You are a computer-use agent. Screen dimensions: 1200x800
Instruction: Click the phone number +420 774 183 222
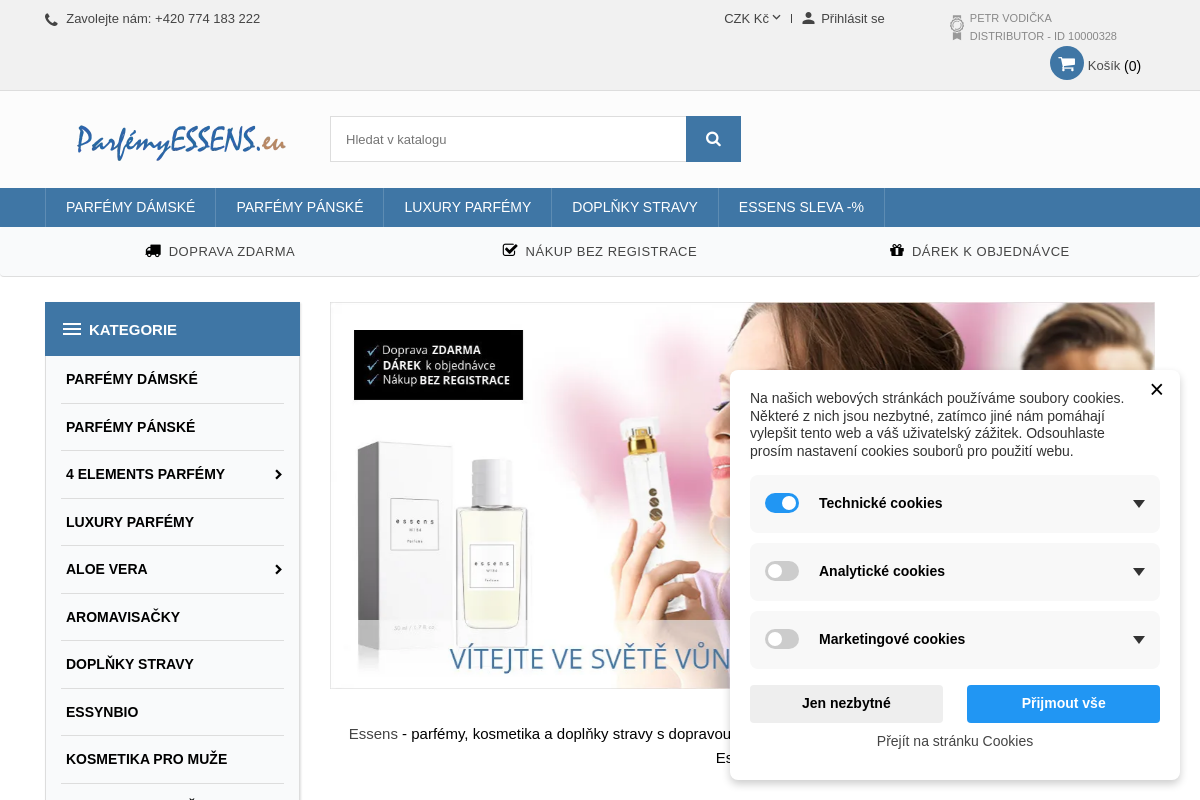coord(207,18)
